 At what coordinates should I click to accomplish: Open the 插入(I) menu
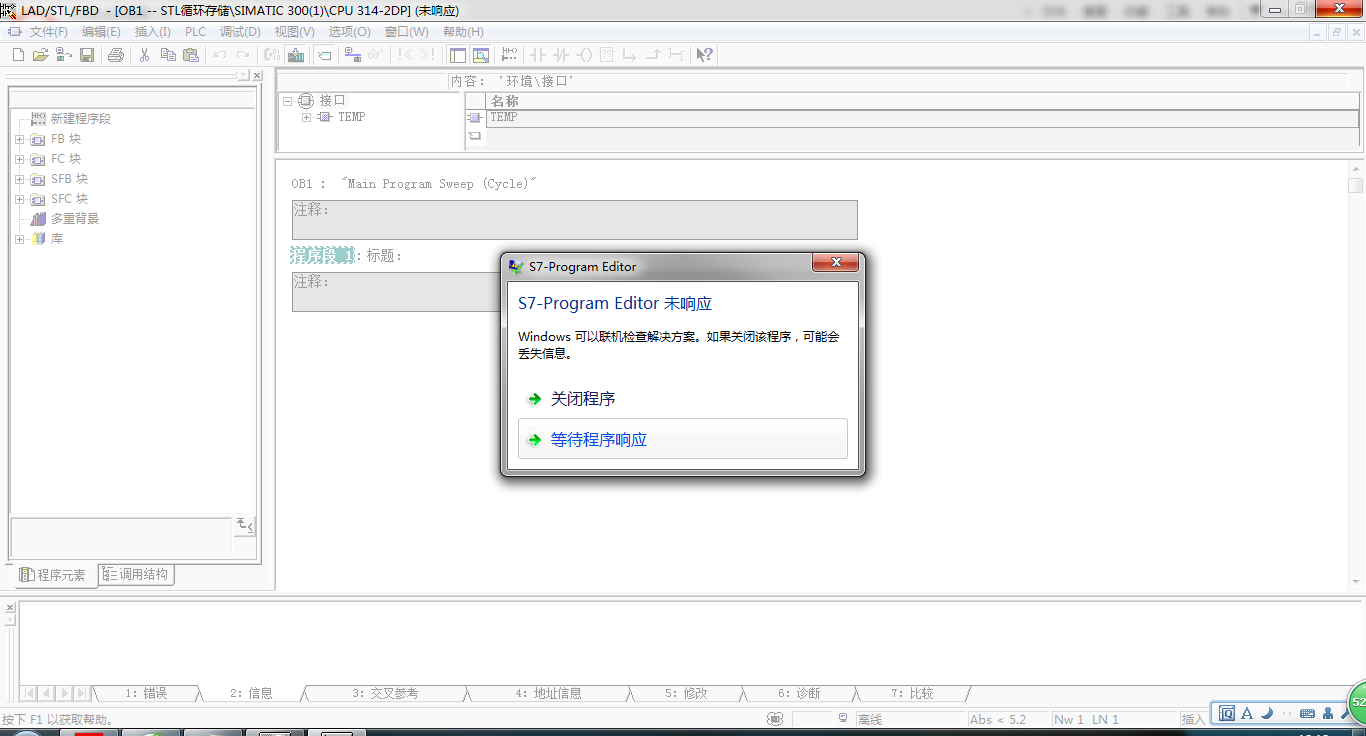153,32
